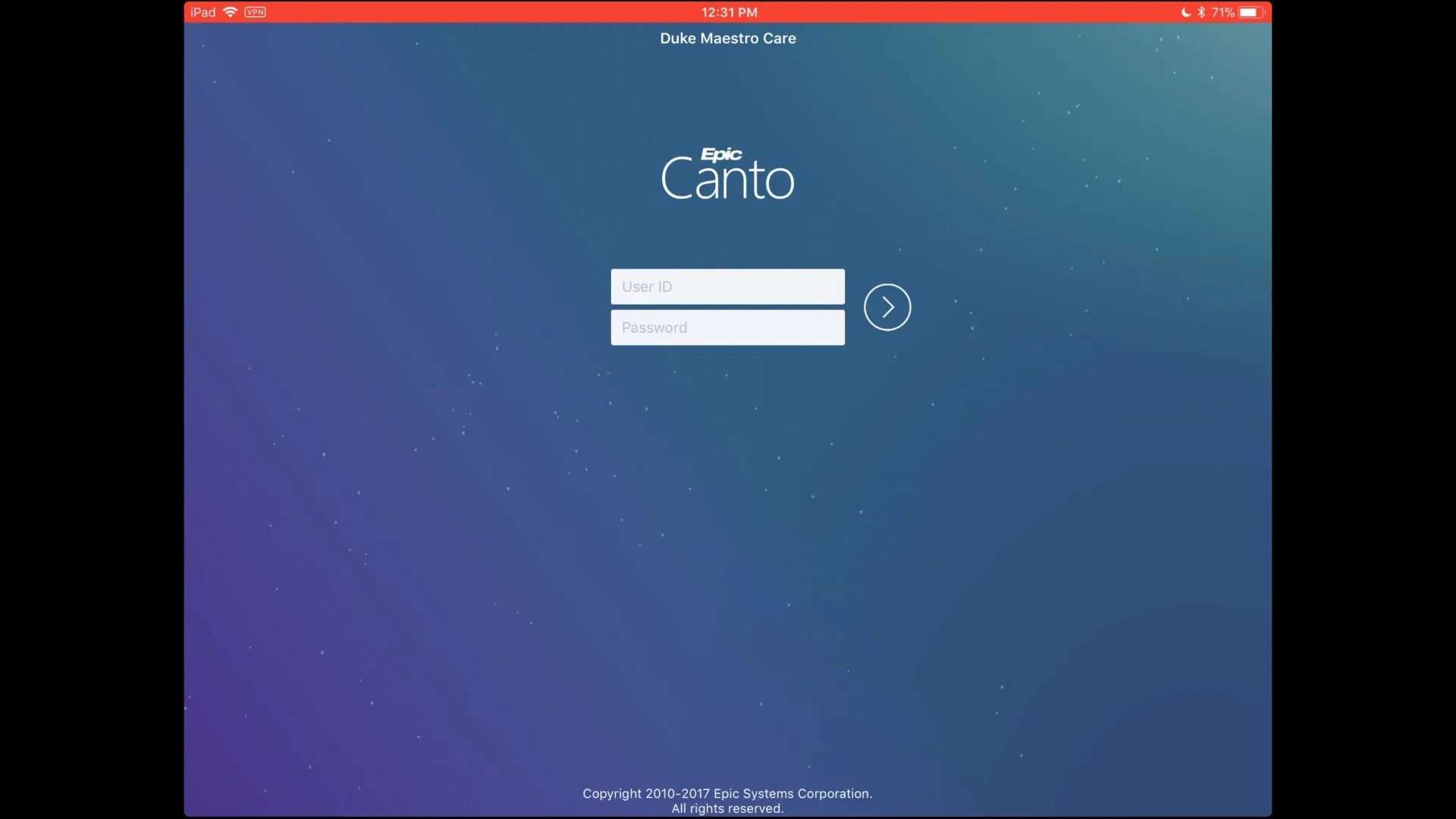Image resolution: width=1456 pixels, height=819 pixels.
Task: Select the Bluetooth icon in the status bar
Action: click(1202, 12)
